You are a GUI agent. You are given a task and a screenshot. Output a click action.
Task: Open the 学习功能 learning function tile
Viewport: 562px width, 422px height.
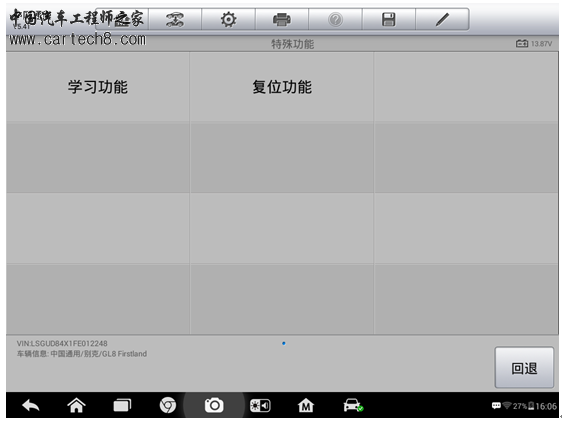(97, 87)
